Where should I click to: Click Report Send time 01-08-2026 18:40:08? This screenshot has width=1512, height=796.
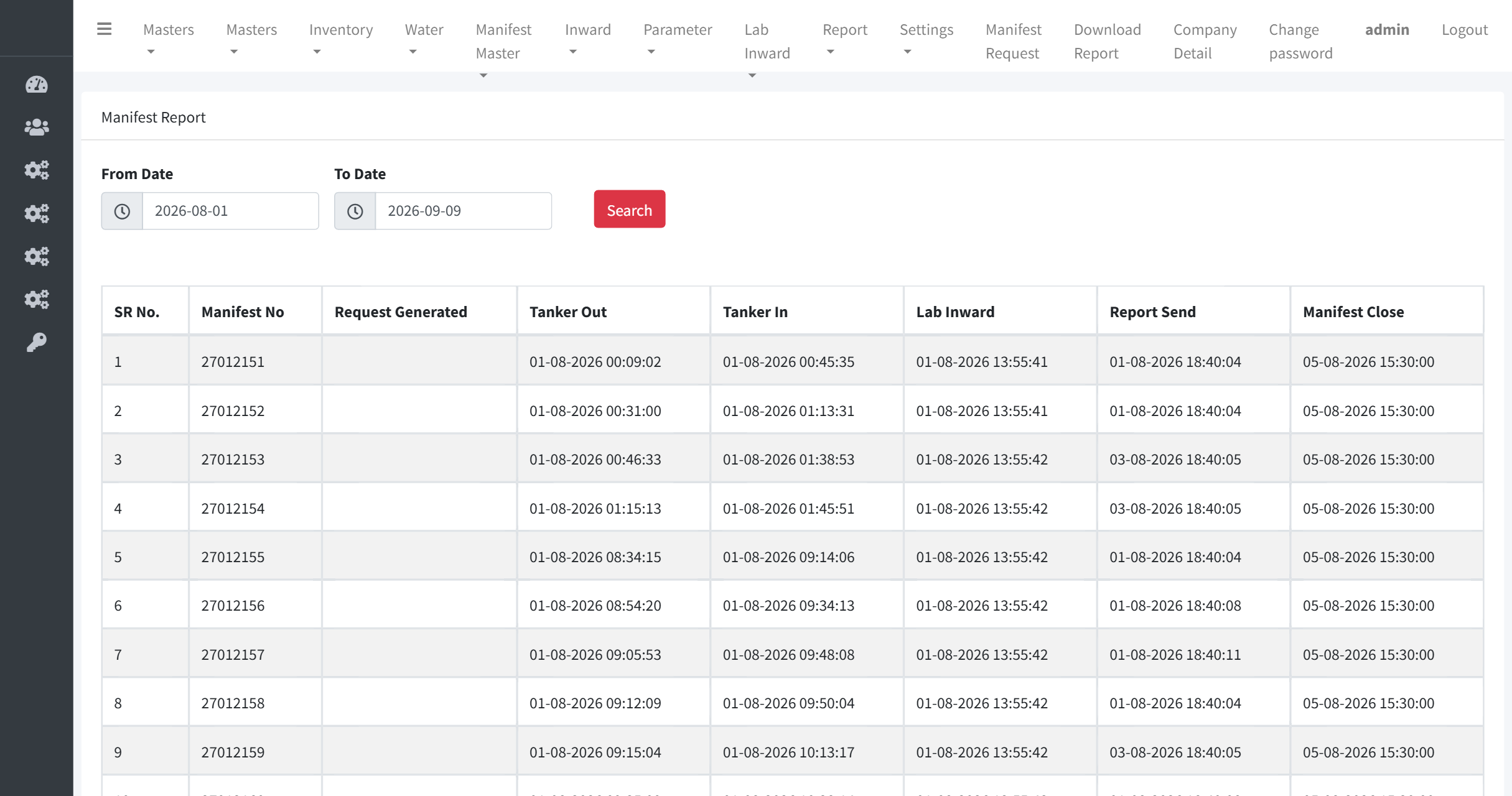tap(1175, 606)
